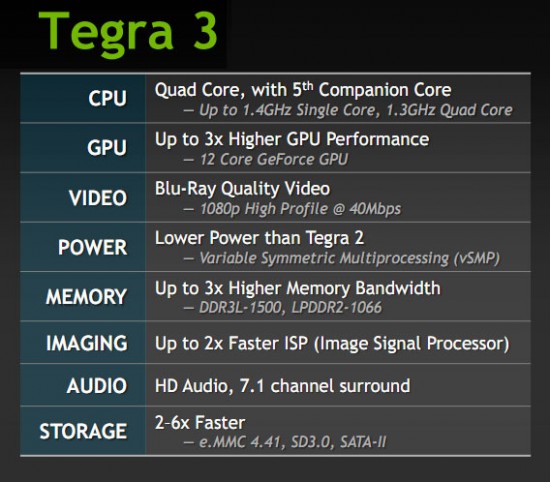
Task: Click 'Up to 3x Higher Memory Bandwidth'
Action: (x=297, y=288)
